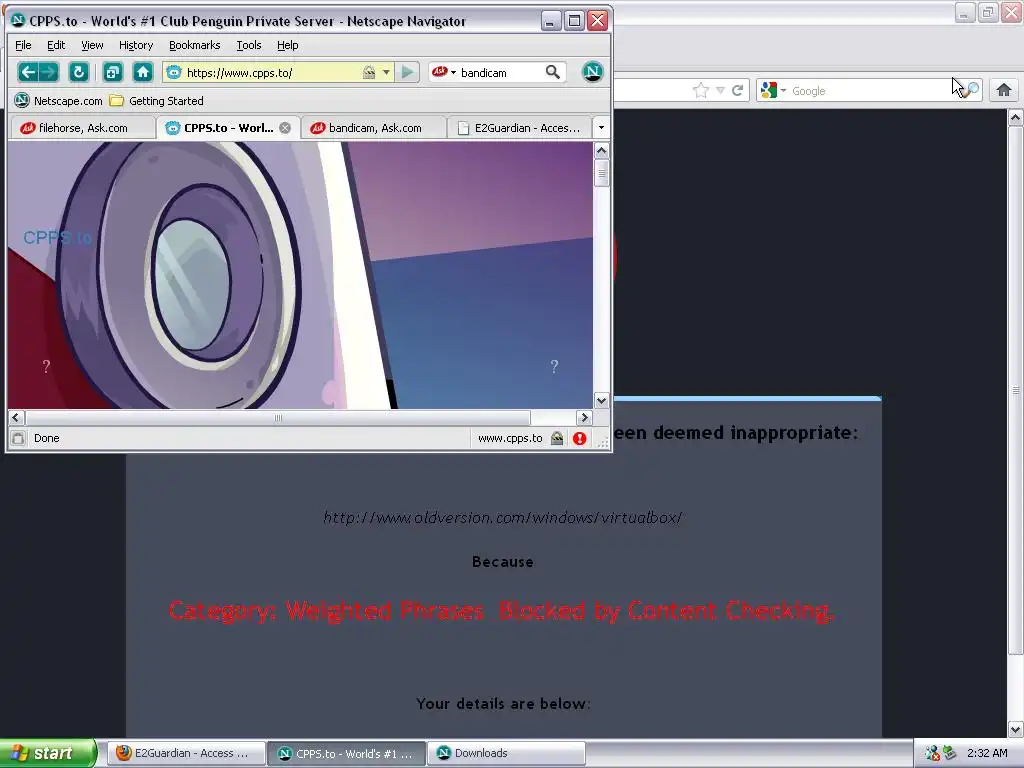Viewport: 1024px width, 768px height.
Task: Click the padlock security icon in URL bar
Action: coord(369,72)
